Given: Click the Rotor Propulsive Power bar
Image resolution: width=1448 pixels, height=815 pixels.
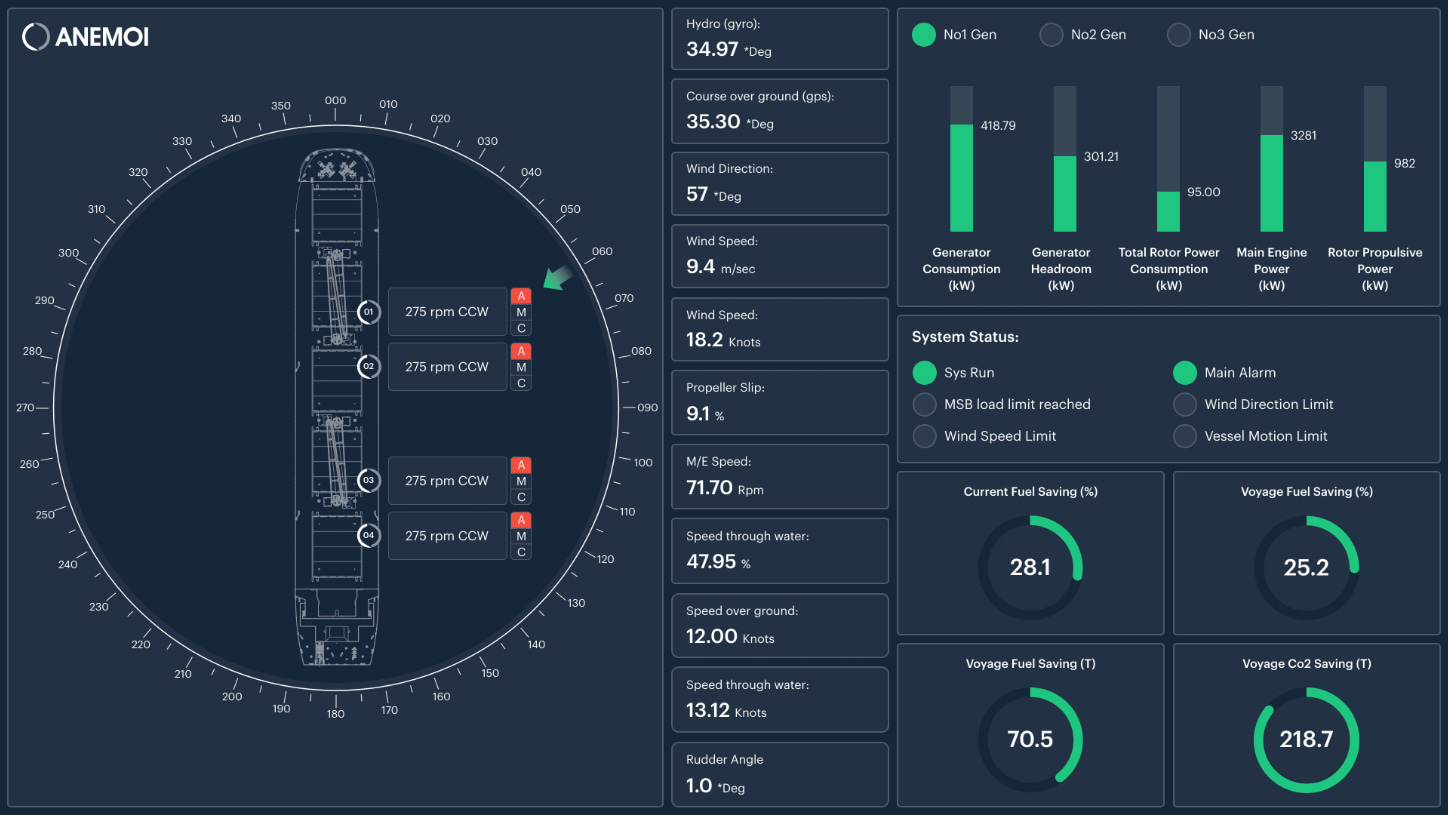Looking at the screenshot, I should coord(1375,159).
